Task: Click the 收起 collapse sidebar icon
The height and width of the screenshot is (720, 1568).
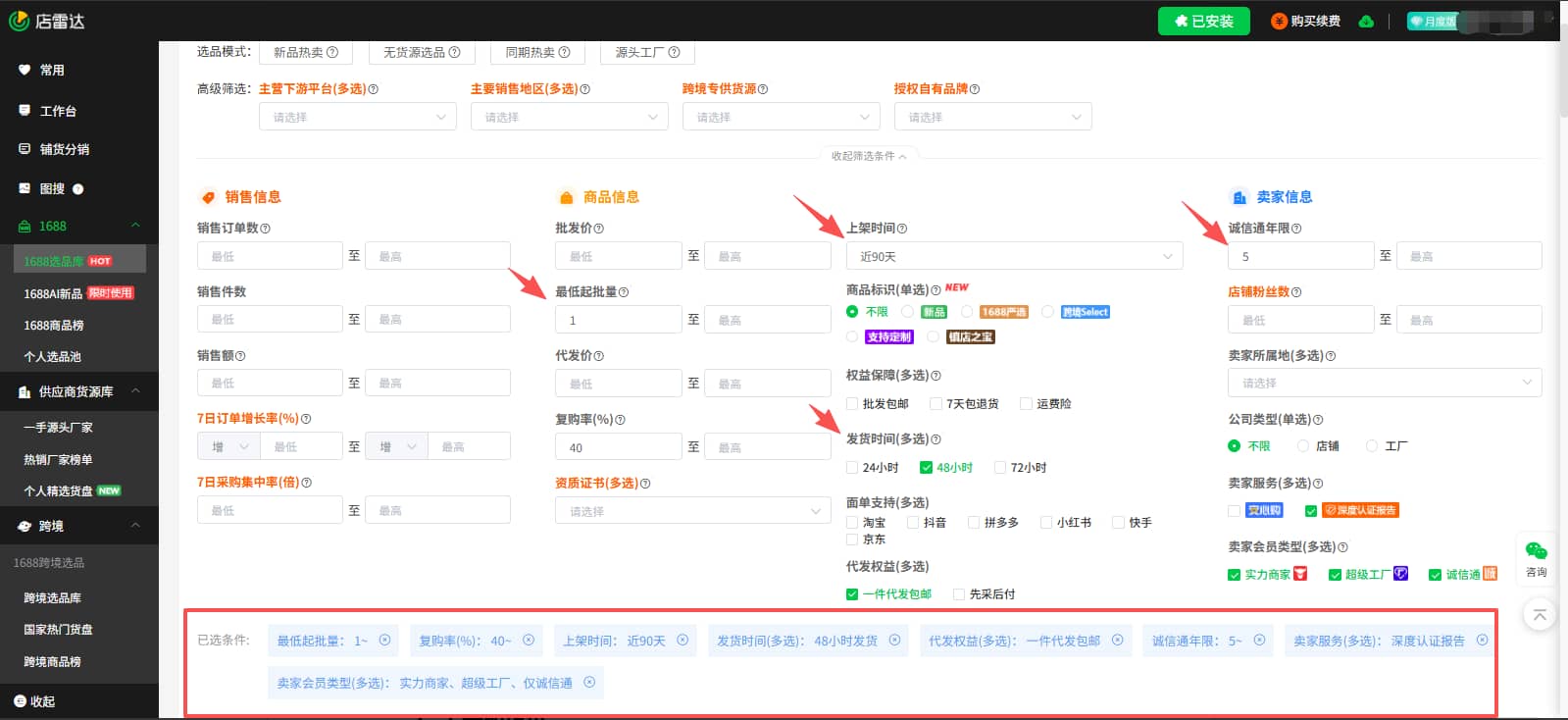Action: pyautogui.click(x=20, y=701)
